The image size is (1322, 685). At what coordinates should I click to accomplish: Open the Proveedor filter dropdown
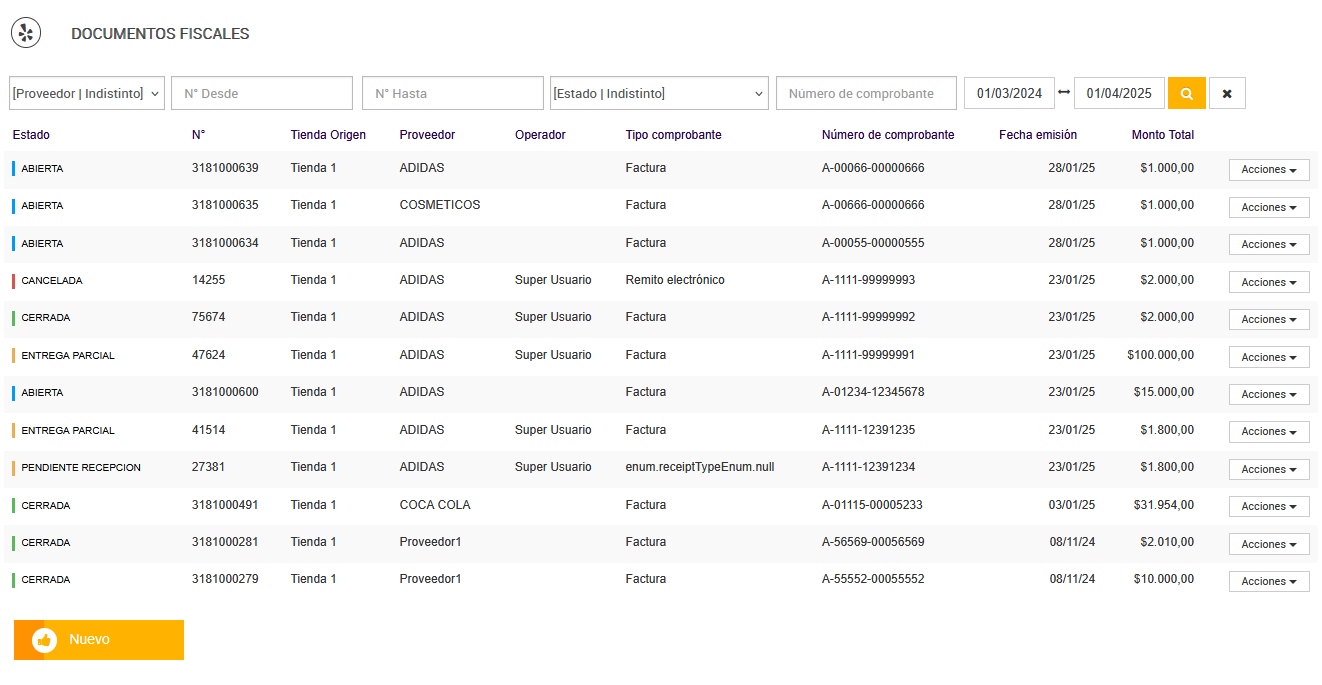coord(87,93)
